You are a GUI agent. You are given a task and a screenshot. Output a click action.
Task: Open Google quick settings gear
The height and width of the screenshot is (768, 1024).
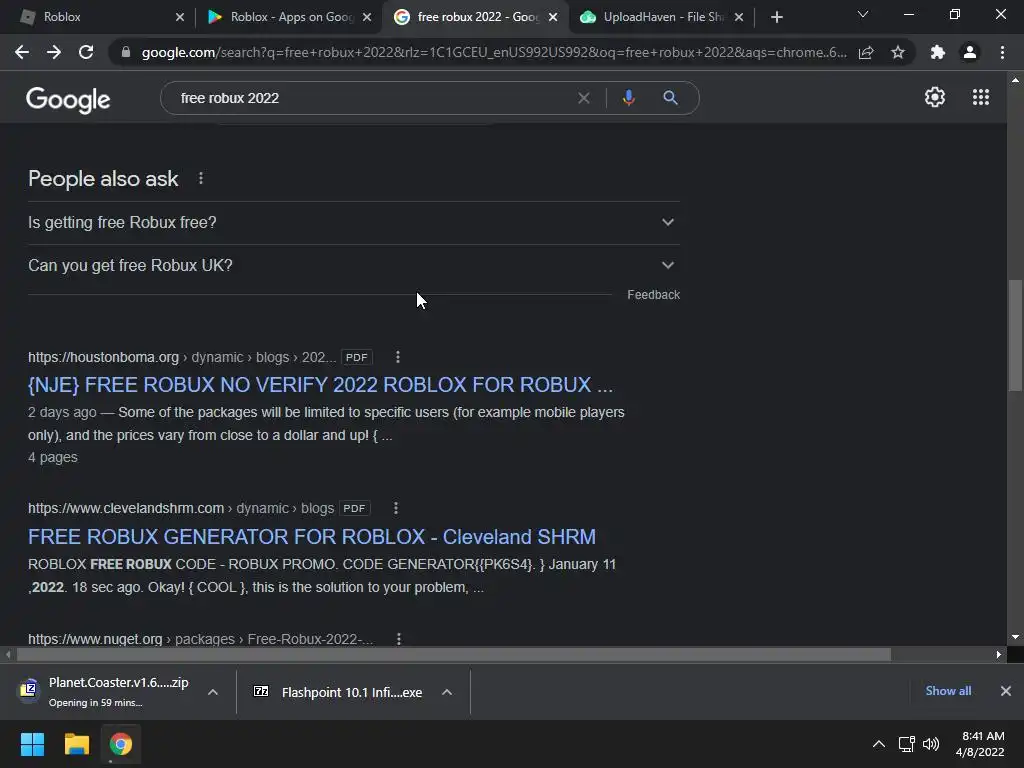(x=935, y=97)
